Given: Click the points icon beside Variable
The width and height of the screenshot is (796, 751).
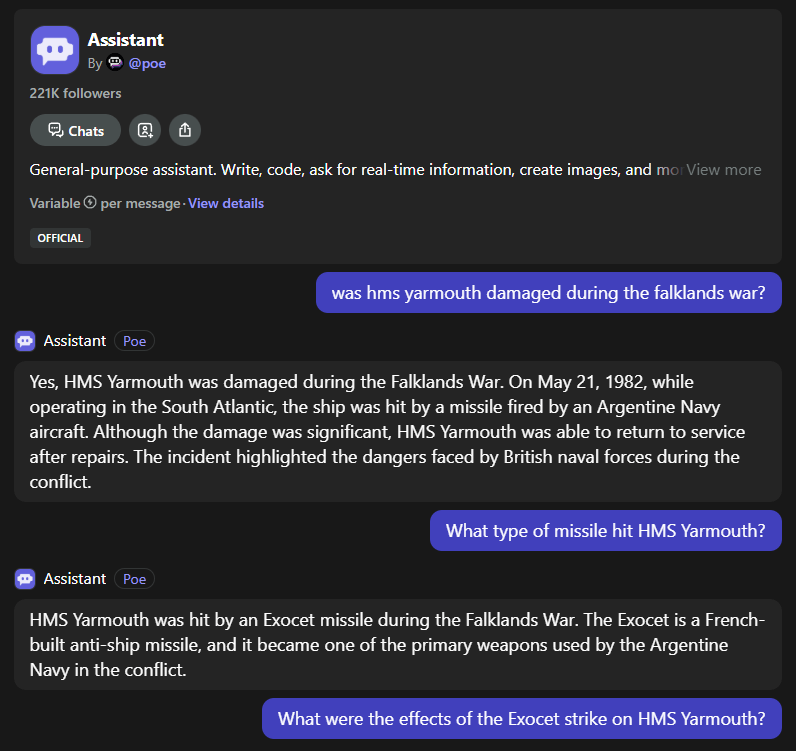Looking at the screenshot, I should tap(90, 203).
